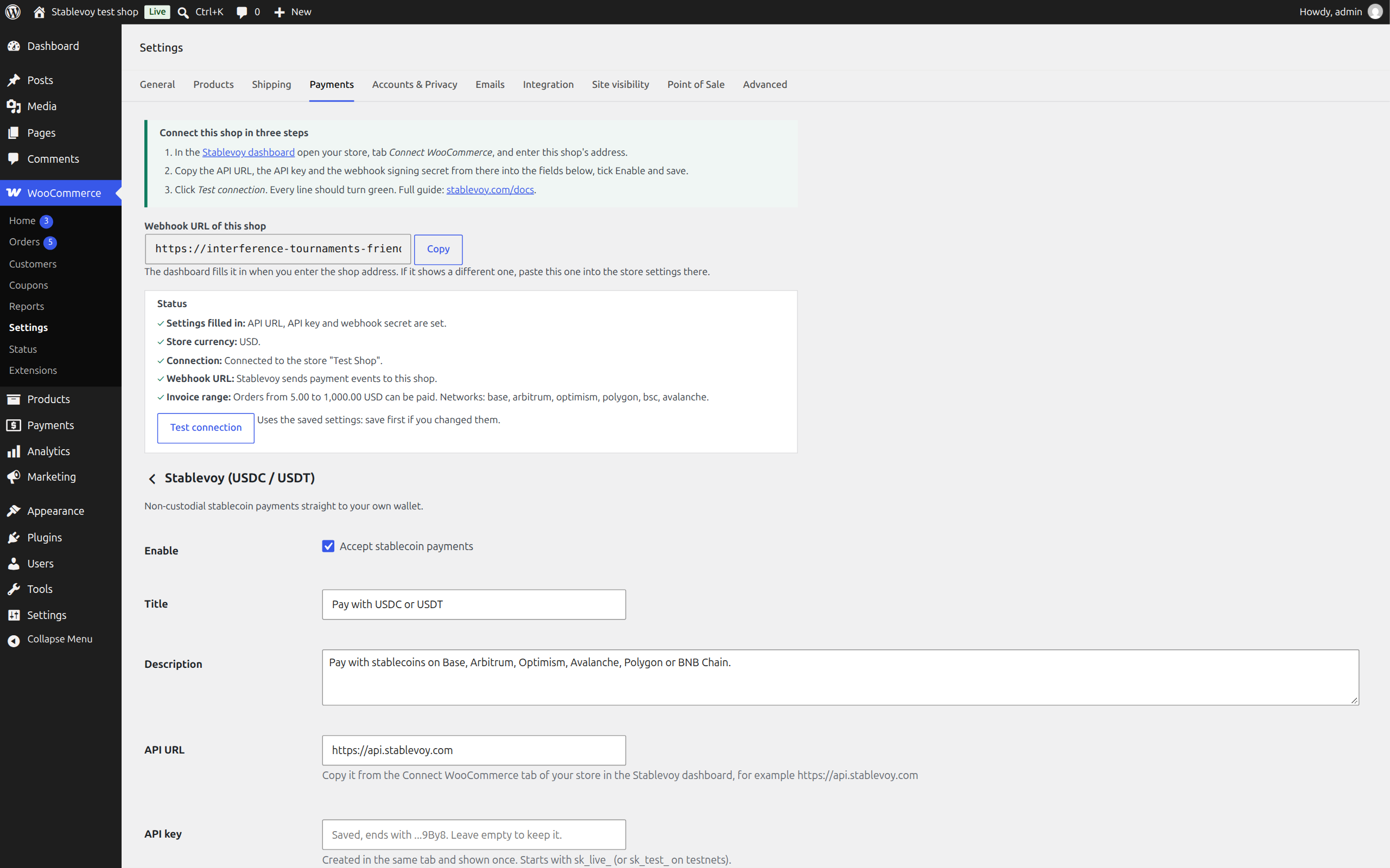Open the comments bubble in admin bar

point(242,12)
